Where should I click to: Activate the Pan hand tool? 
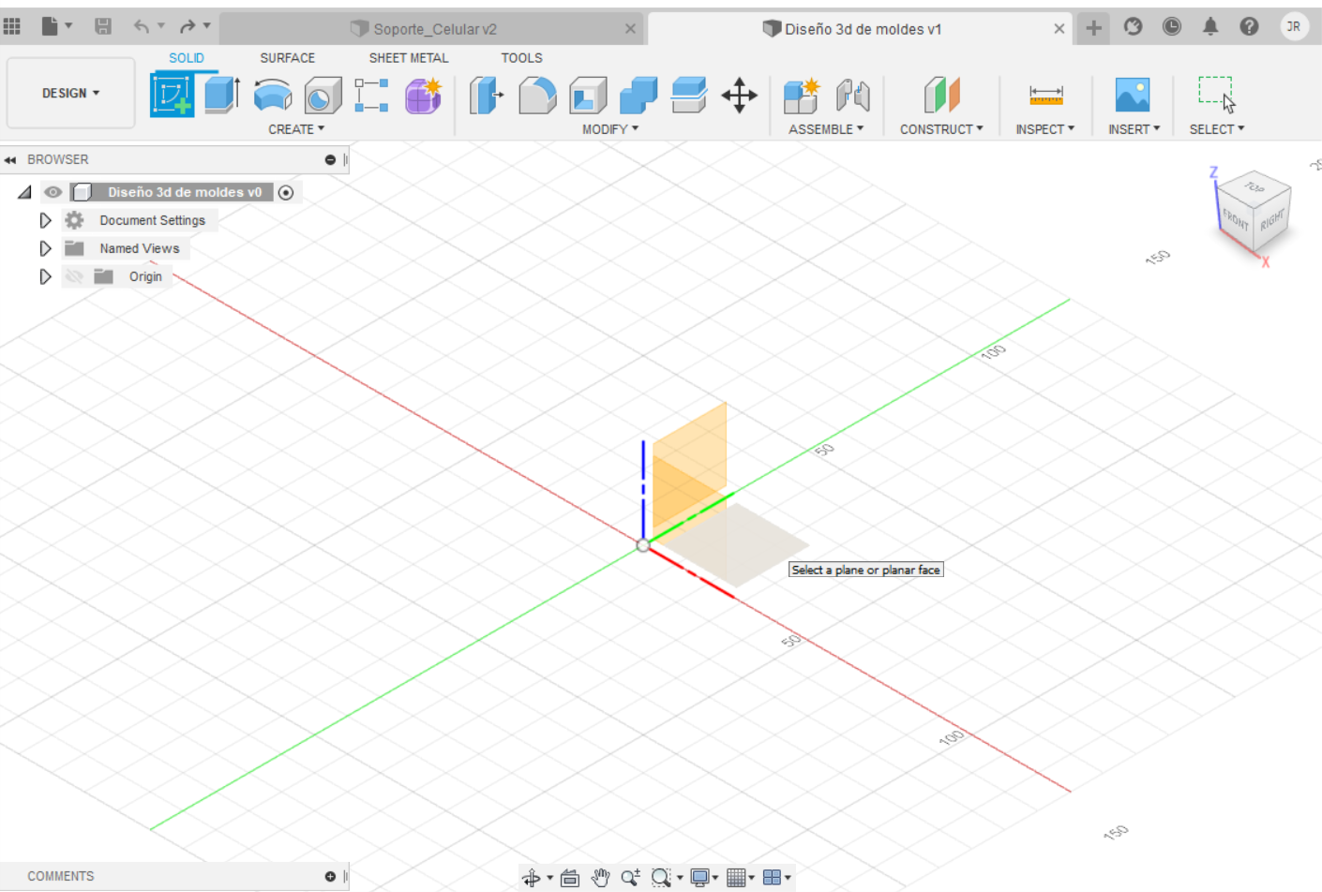tap(600, 878)
